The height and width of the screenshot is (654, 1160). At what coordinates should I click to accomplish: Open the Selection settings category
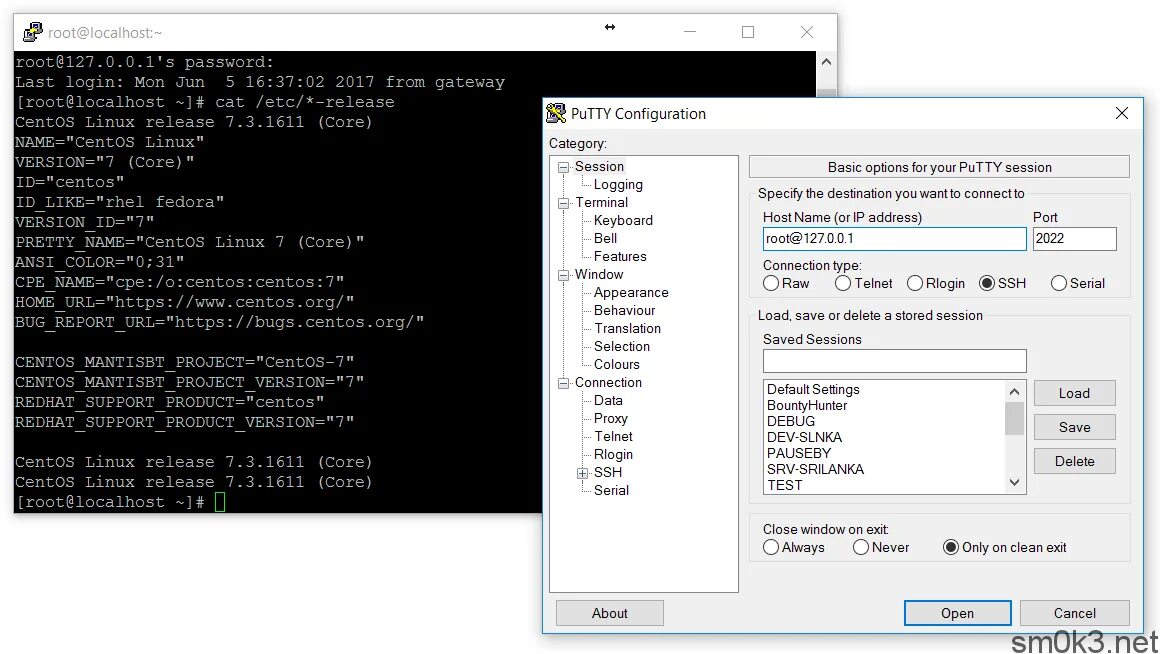click(621, 346)
